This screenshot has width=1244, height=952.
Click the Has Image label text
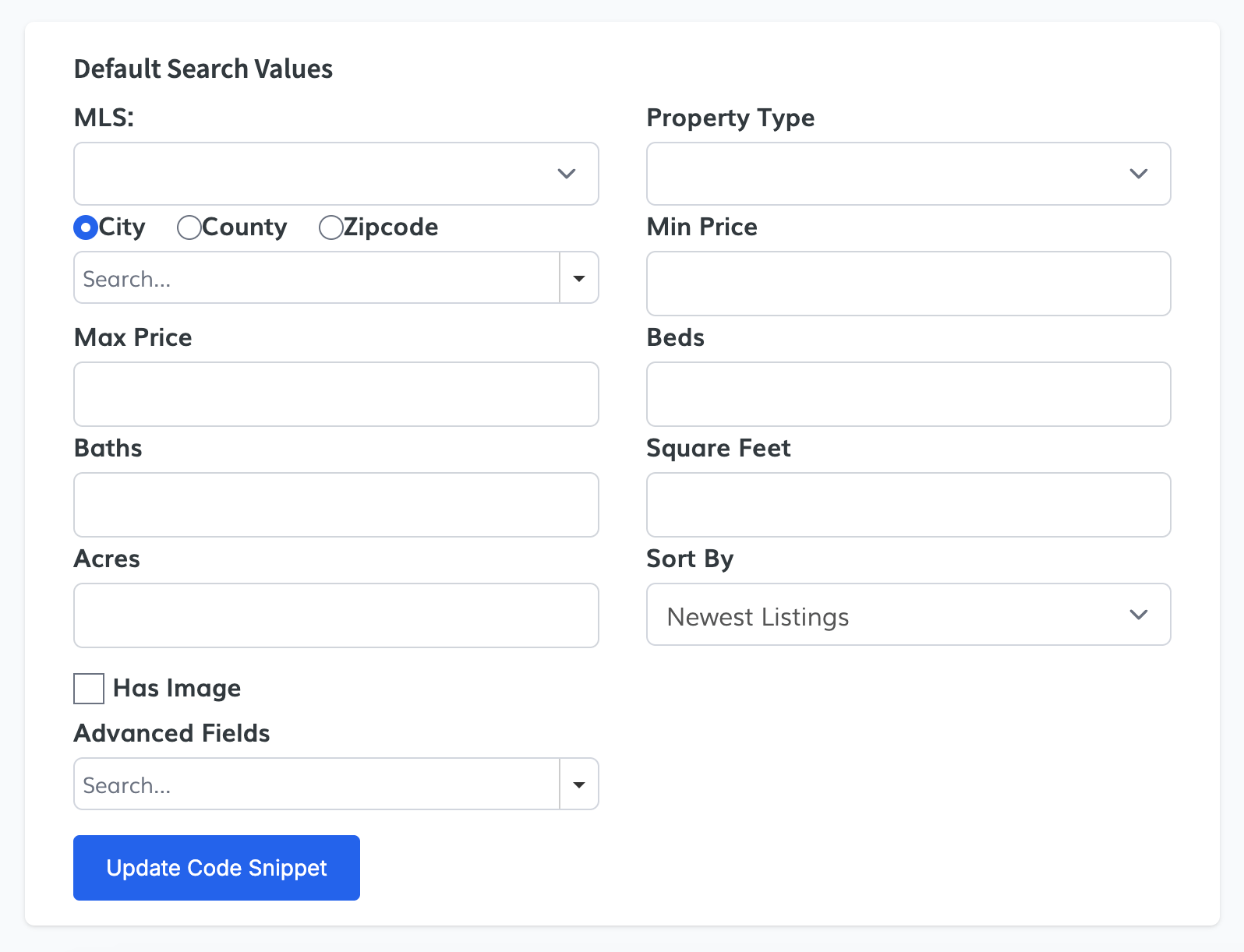pyautogui.click(x=177, y=689)
